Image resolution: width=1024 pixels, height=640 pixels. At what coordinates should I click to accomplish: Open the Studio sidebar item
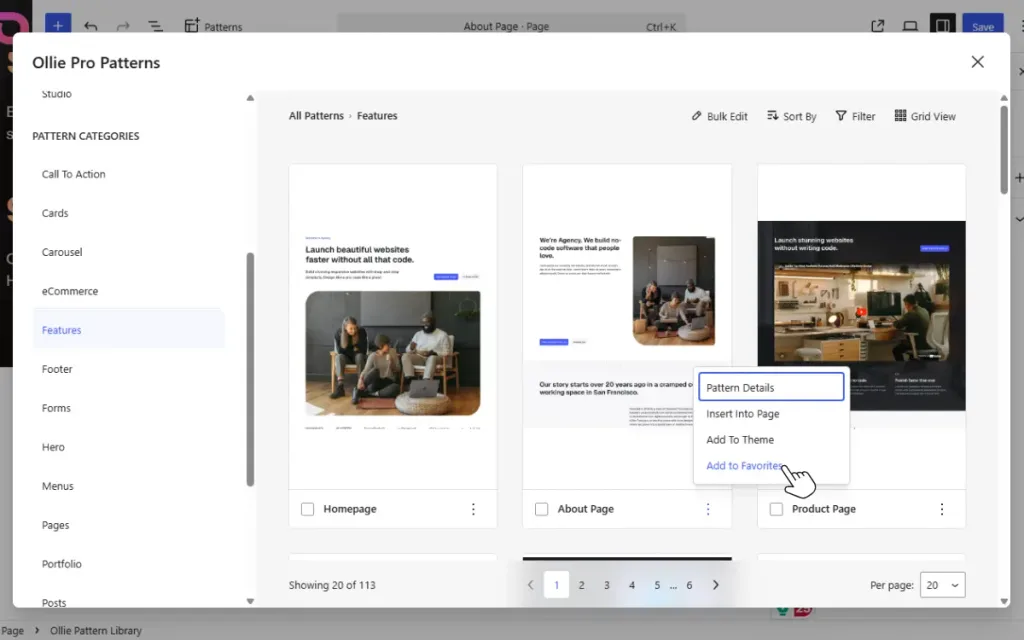tap(57, 94)
